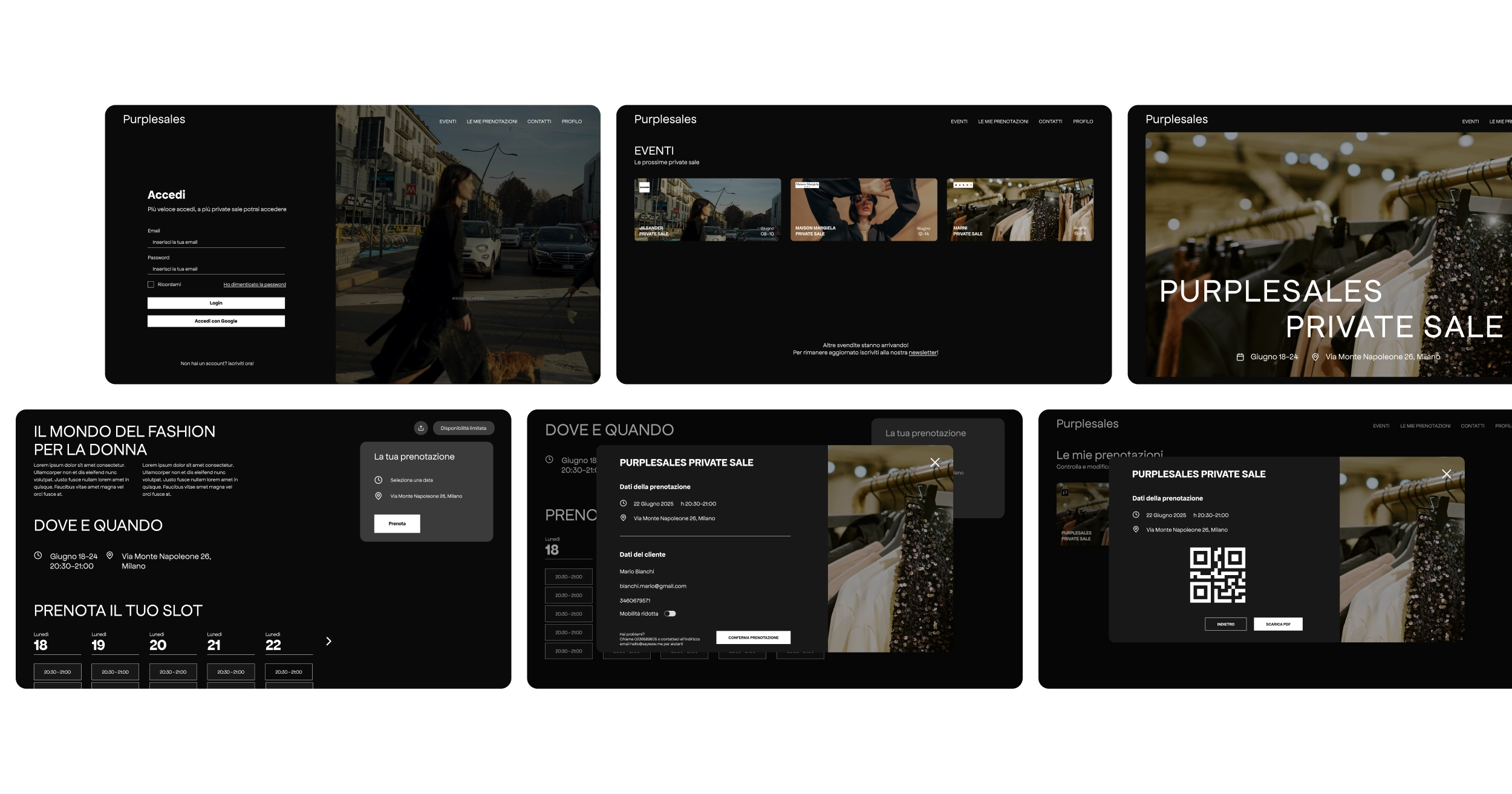The height and width of the screenshot is (794, 1512).
Task: Select the 20:30–21:00 slot under day 22
Action: 288,672
